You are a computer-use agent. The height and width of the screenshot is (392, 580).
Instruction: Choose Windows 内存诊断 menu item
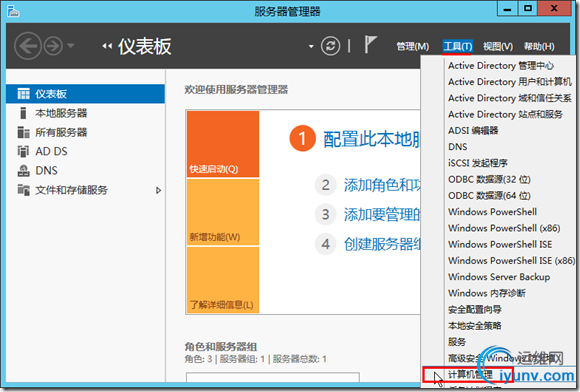coord(486,293)
